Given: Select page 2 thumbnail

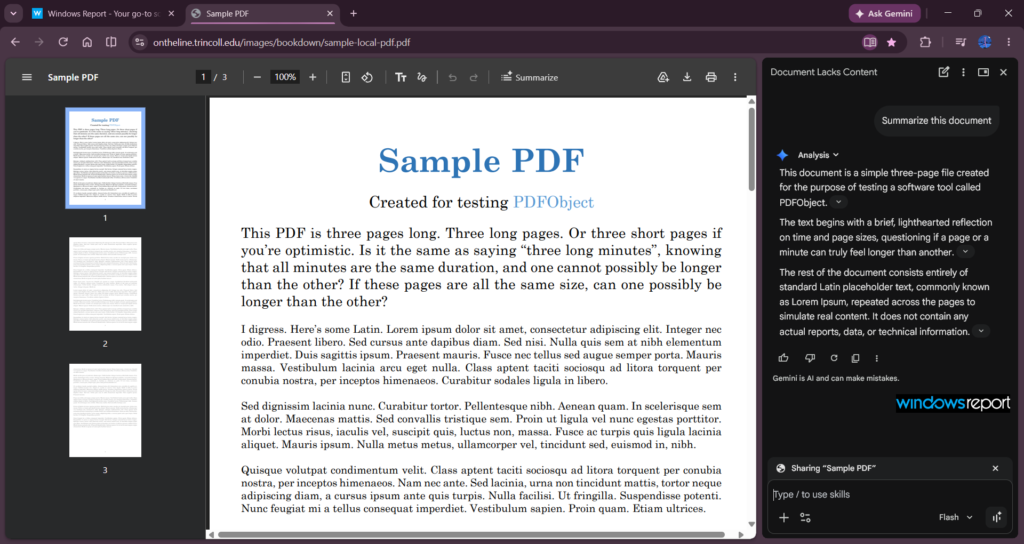Looking at the screenshot, I should coord(105,284).
